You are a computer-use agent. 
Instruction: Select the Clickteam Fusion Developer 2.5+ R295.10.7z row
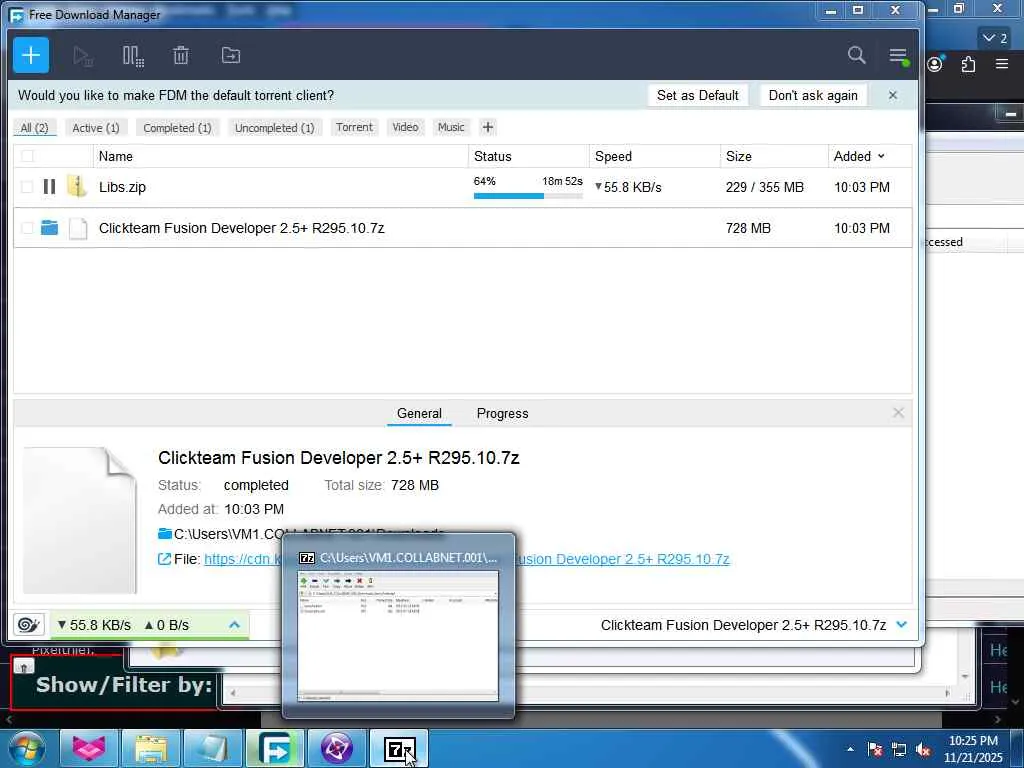tap(462, 228)
